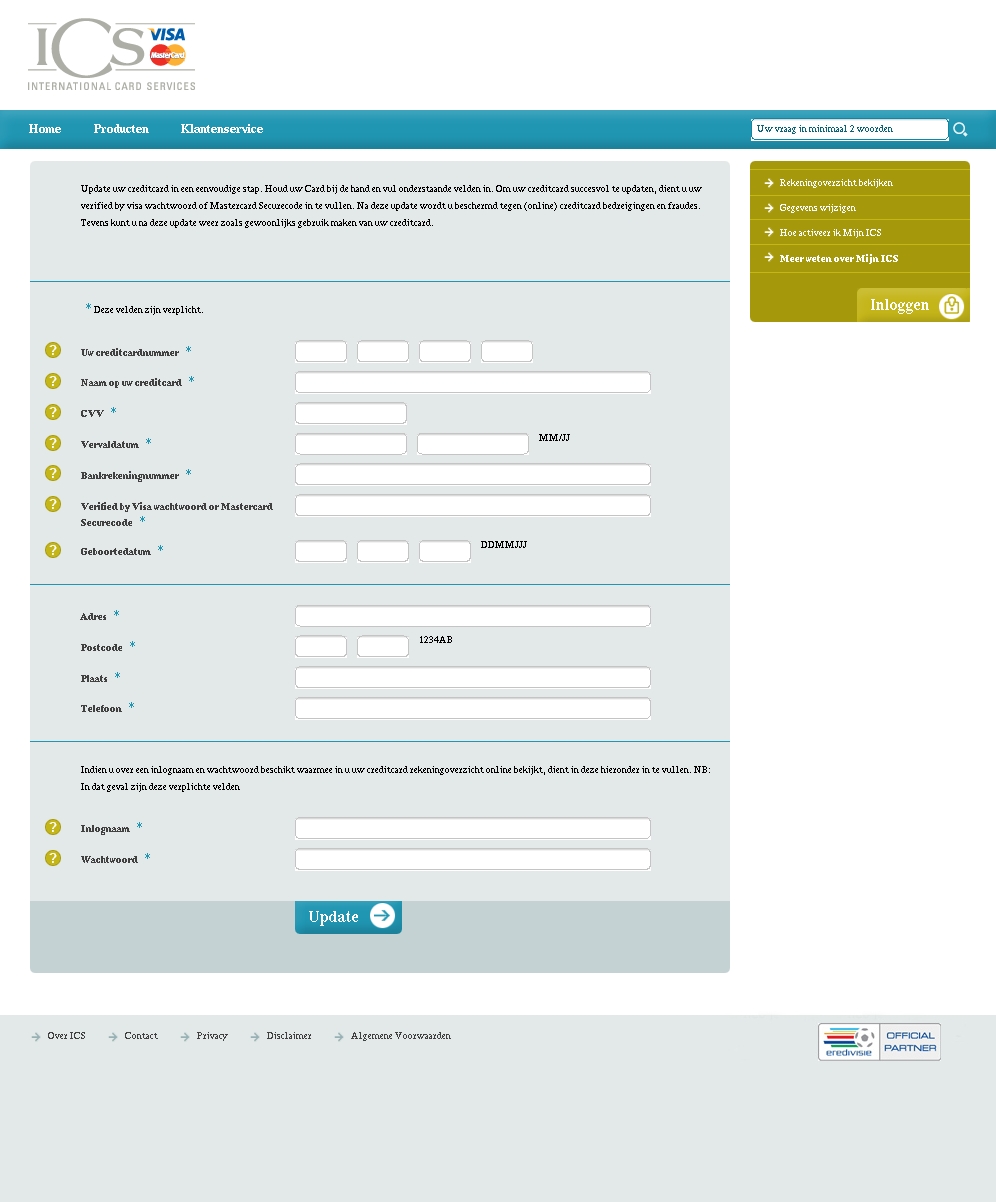Screen dimensions: 996x1202
Task: Focus Verified by Visa wachtwoord field
Action: coord(473,505)
